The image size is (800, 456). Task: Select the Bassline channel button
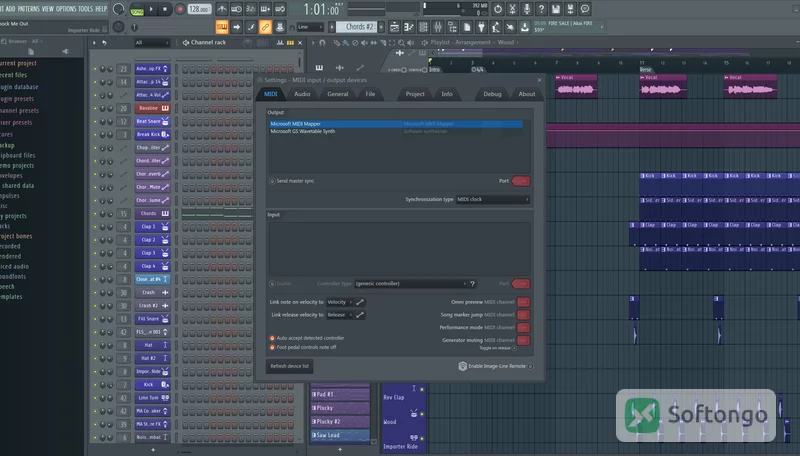click(152, 108)
